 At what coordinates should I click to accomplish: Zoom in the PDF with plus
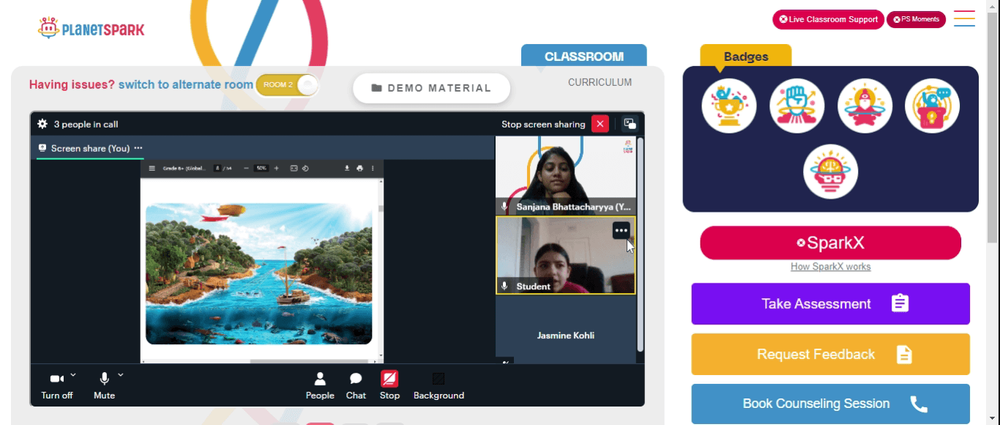(x=276, y=168)
